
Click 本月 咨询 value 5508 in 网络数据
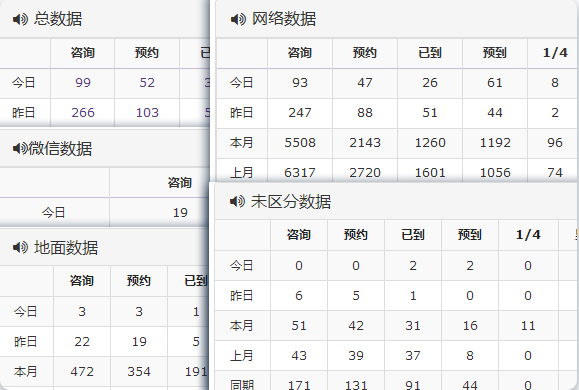coord(300,143)
